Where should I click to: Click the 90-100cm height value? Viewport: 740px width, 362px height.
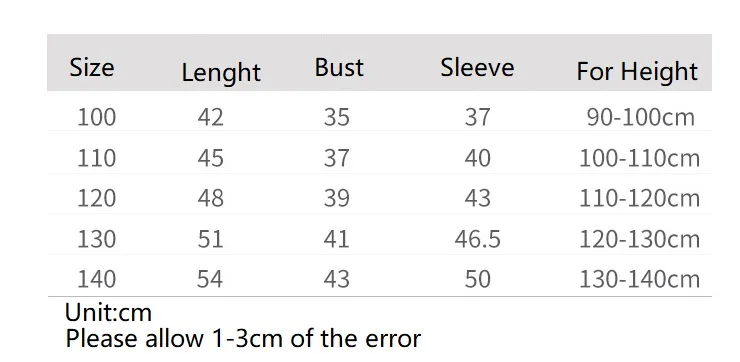pyautogui.click(x=640, y=117)
